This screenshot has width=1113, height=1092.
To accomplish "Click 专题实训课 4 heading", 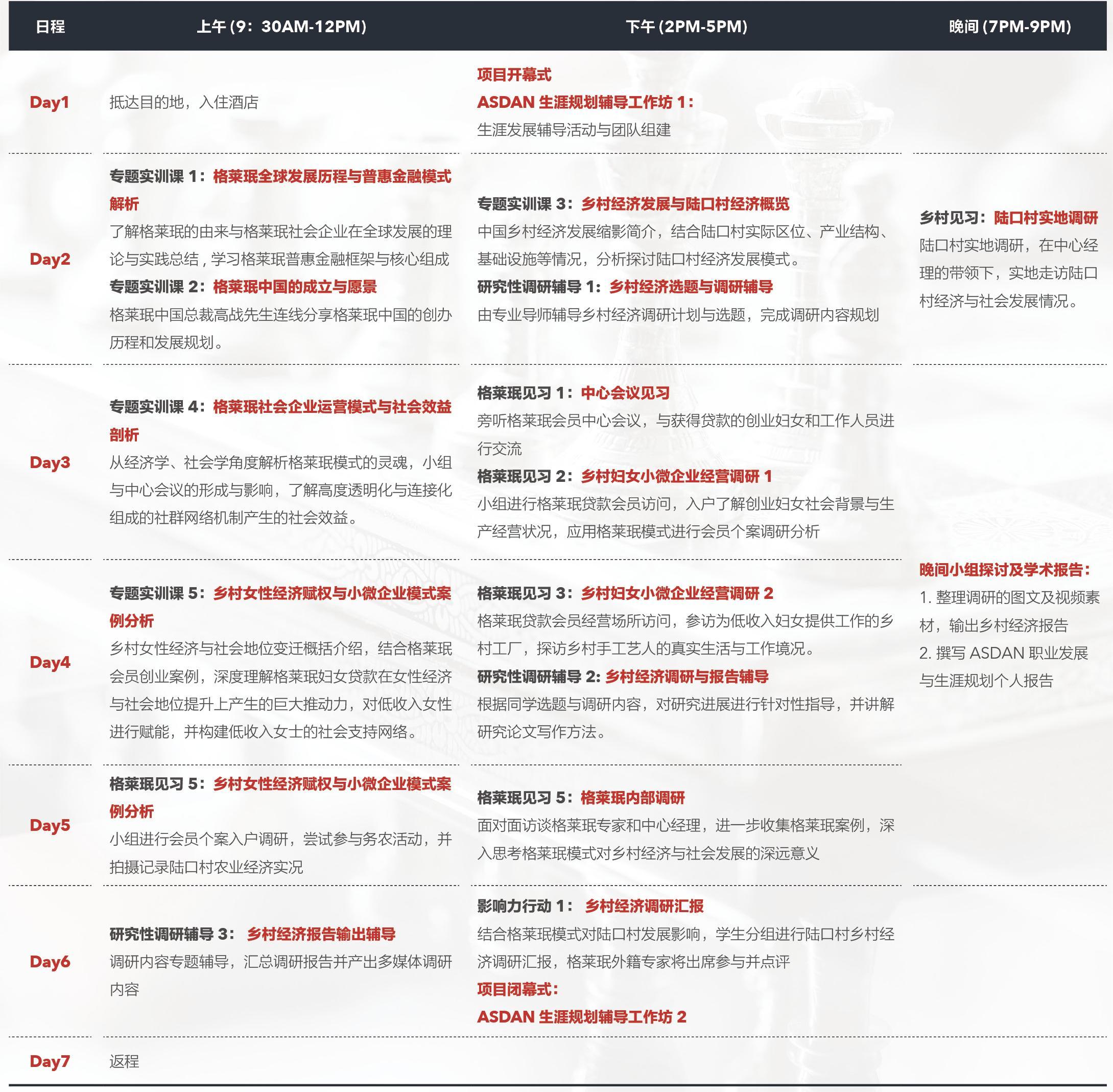I will point(280,421).
